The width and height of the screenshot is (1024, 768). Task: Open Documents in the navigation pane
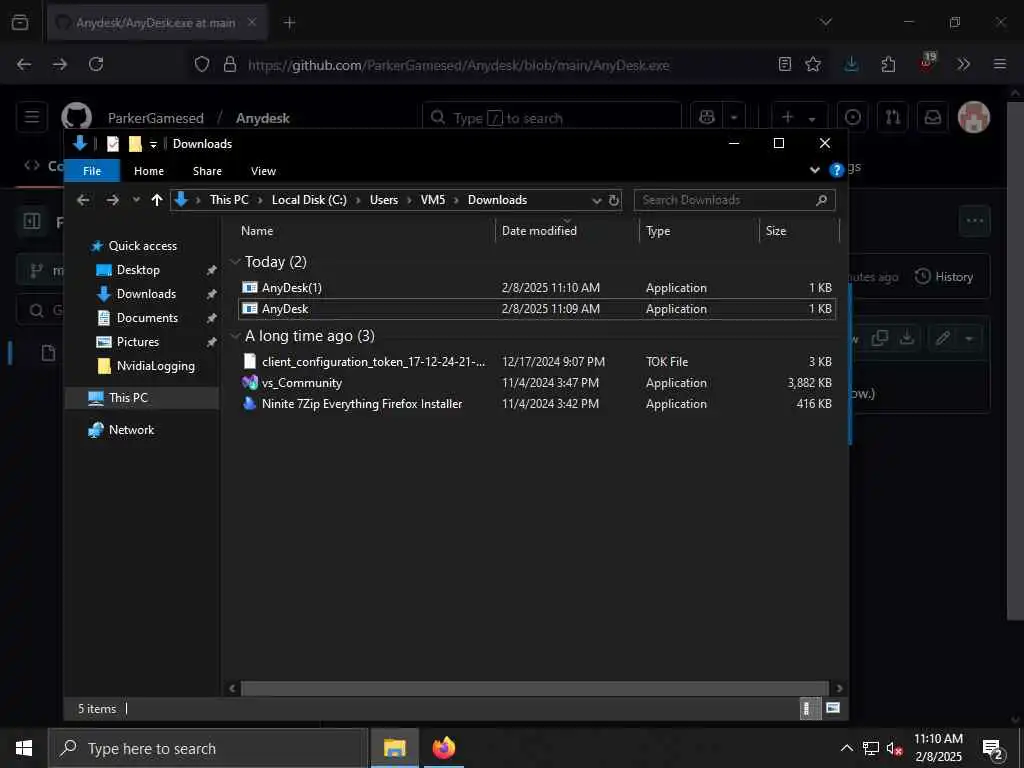click(147, 318)
